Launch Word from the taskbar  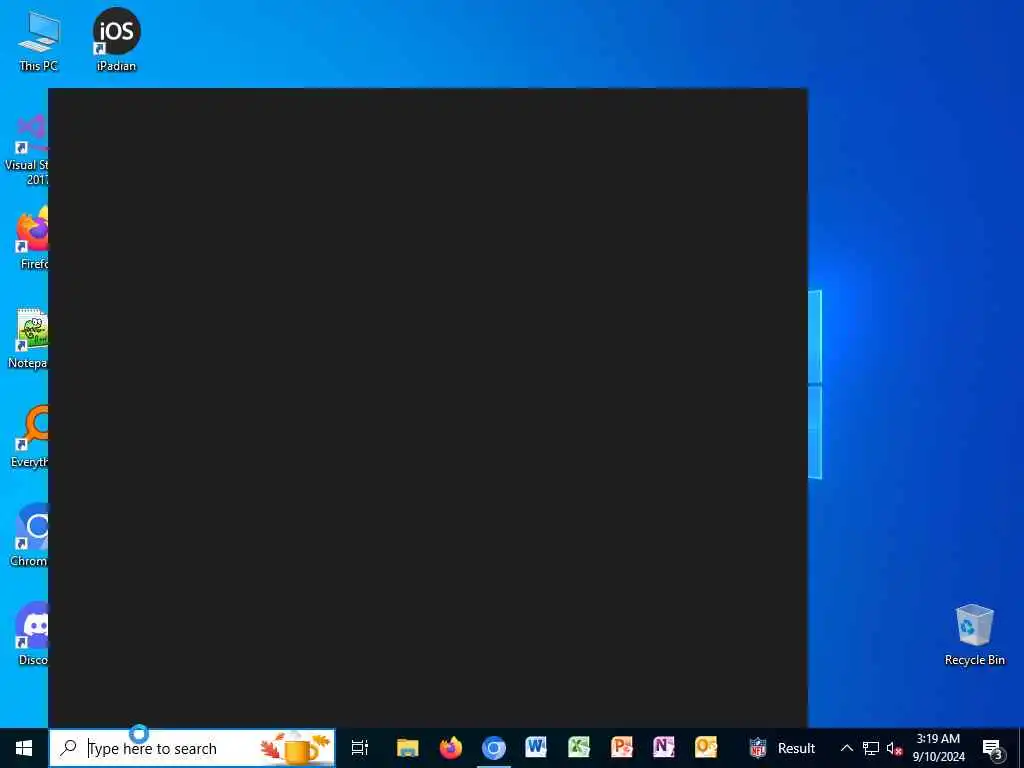pos(536,748)
